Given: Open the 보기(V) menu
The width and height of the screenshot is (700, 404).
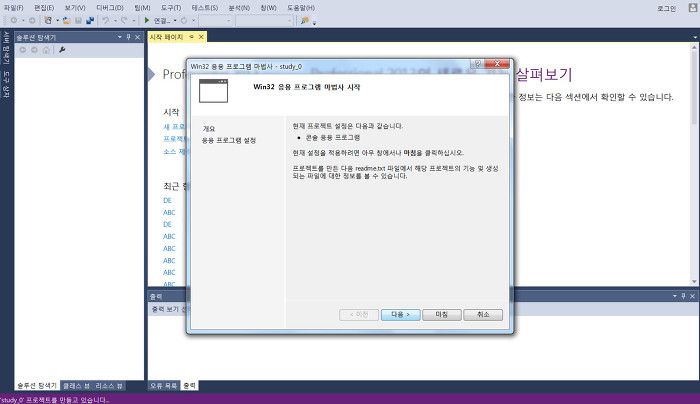Looking at the screenshot, I should (x=75, y=8).
